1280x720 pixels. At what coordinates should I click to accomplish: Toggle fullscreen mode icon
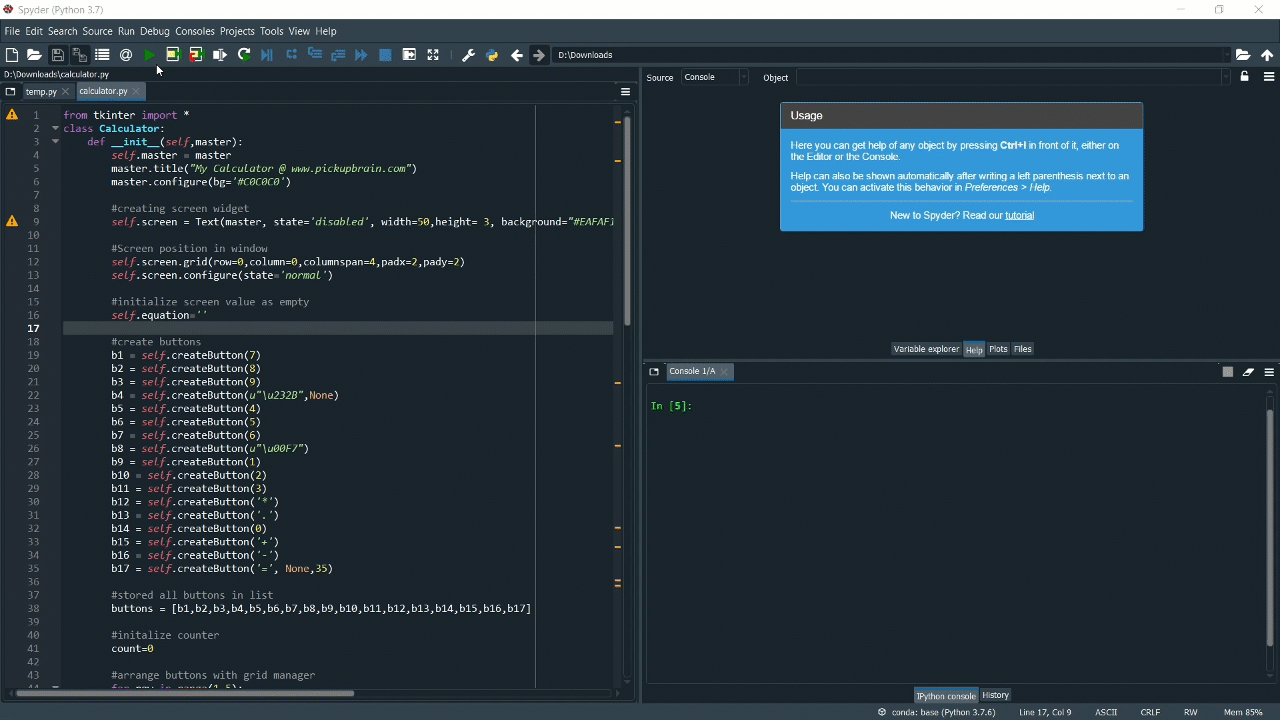coord(433,55)
